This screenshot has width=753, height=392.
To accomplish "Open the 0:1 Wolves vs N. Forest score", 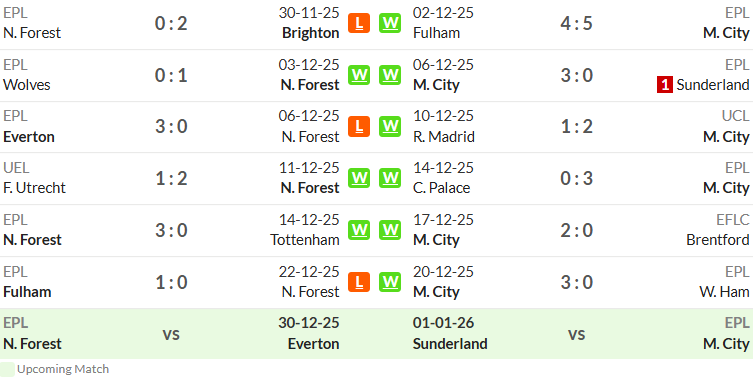I will (171, 75).
